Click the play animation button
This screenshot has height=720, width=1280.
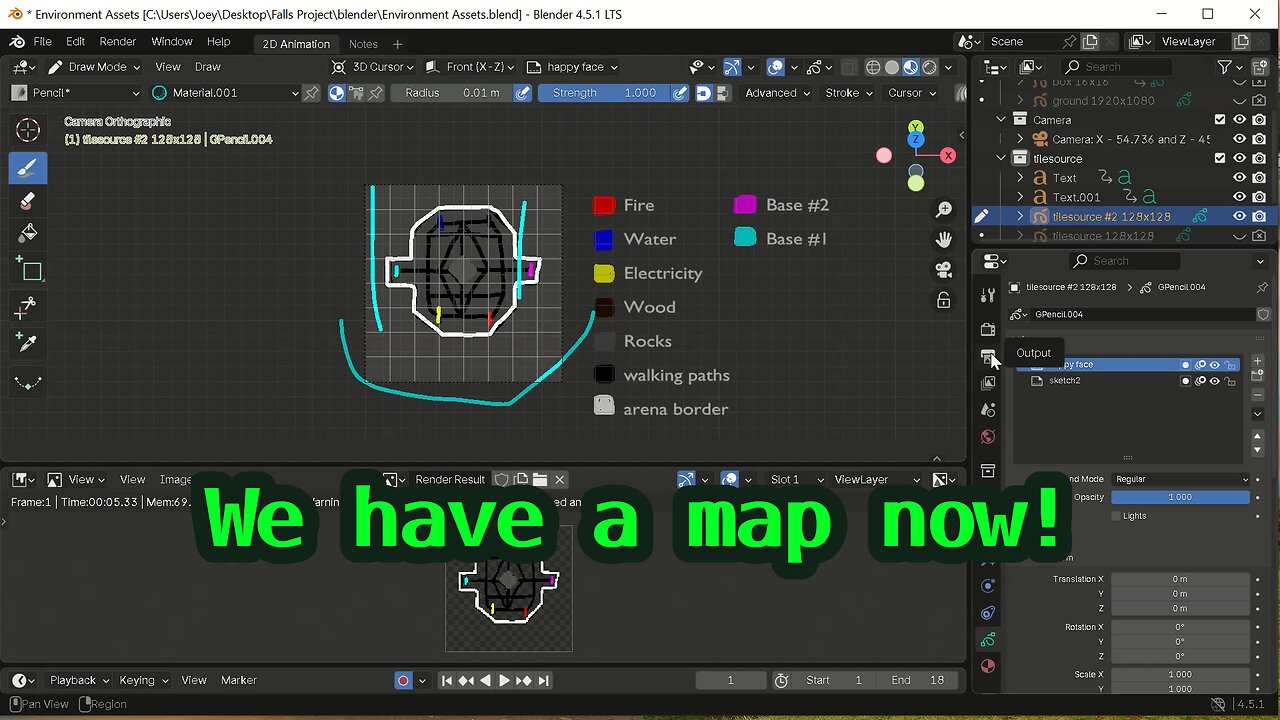pos(504,680)
